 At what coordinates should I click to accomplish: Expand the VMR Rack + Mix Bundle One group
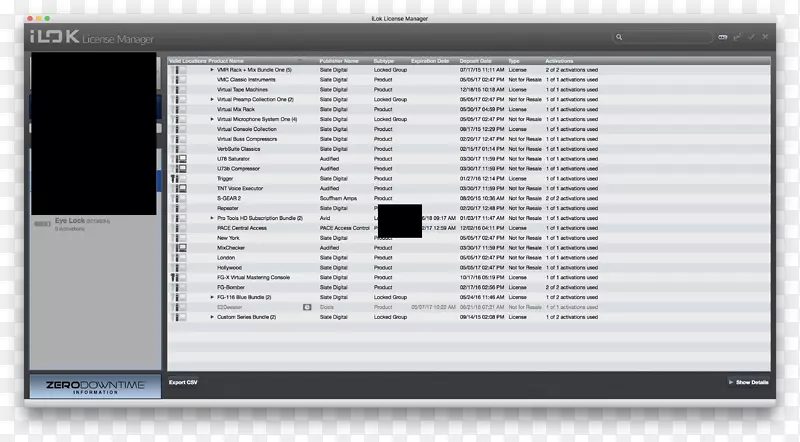(212, 70)
